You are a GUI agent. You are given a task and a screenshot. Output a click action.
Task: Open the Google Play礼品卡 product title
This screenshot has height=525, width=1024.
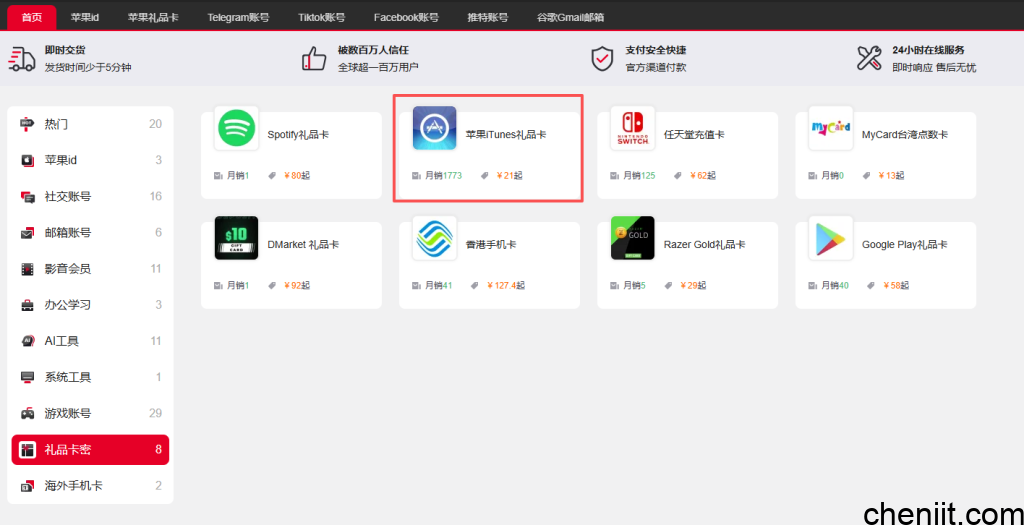pos(904,245)
